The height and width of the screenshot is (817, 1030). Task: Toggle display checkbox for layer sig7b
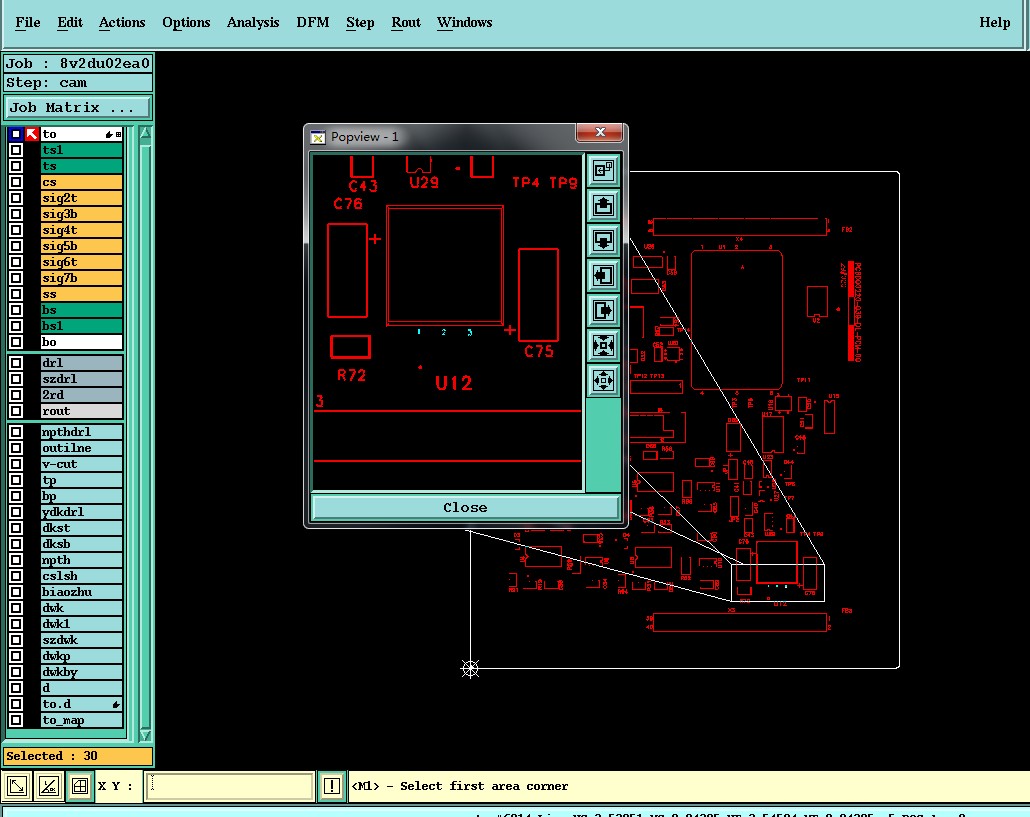pos(16,278)
